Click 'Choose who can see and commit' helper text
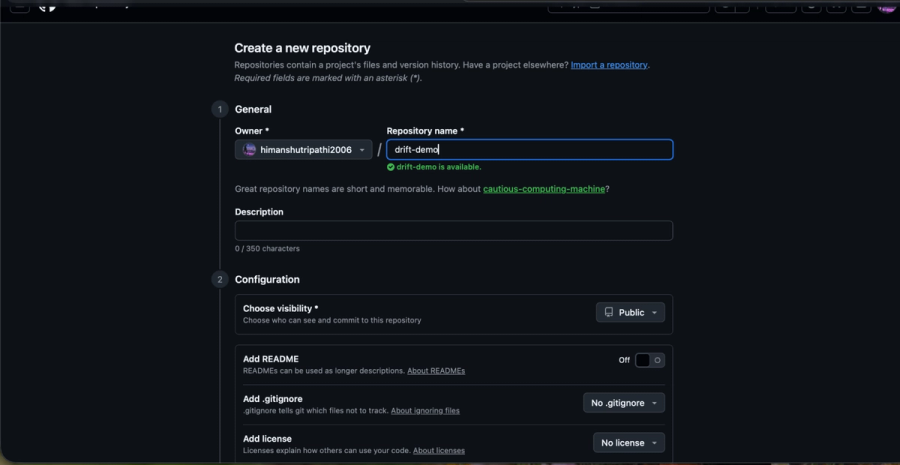 (332, 320)
